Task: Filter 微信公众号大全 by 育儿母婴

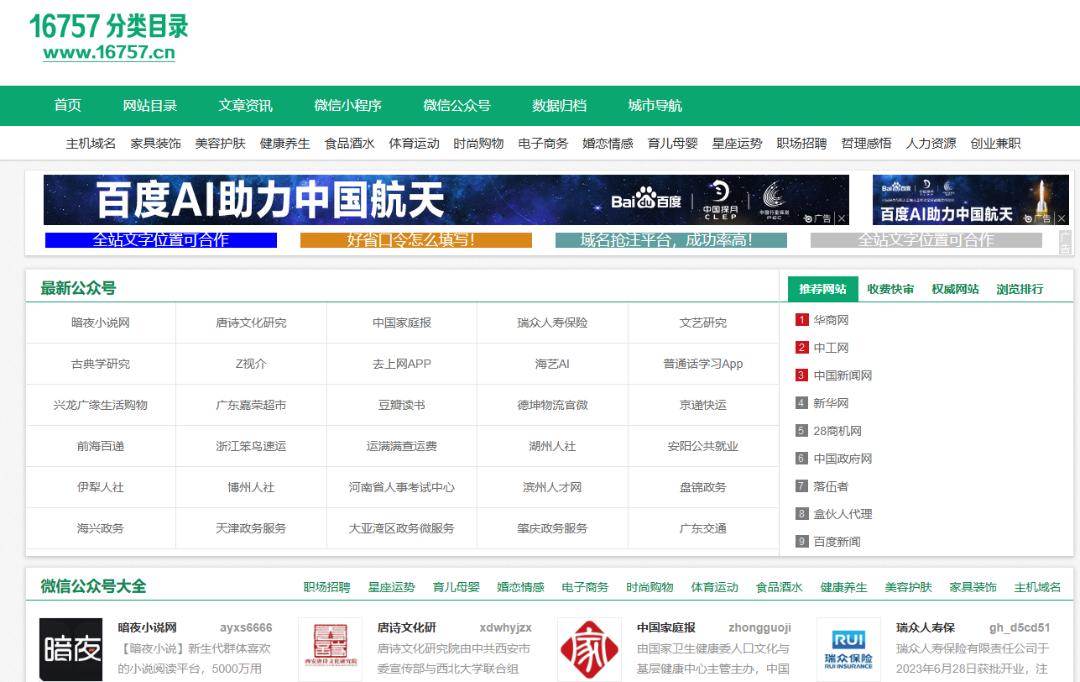Action: [x=456, y=588]
